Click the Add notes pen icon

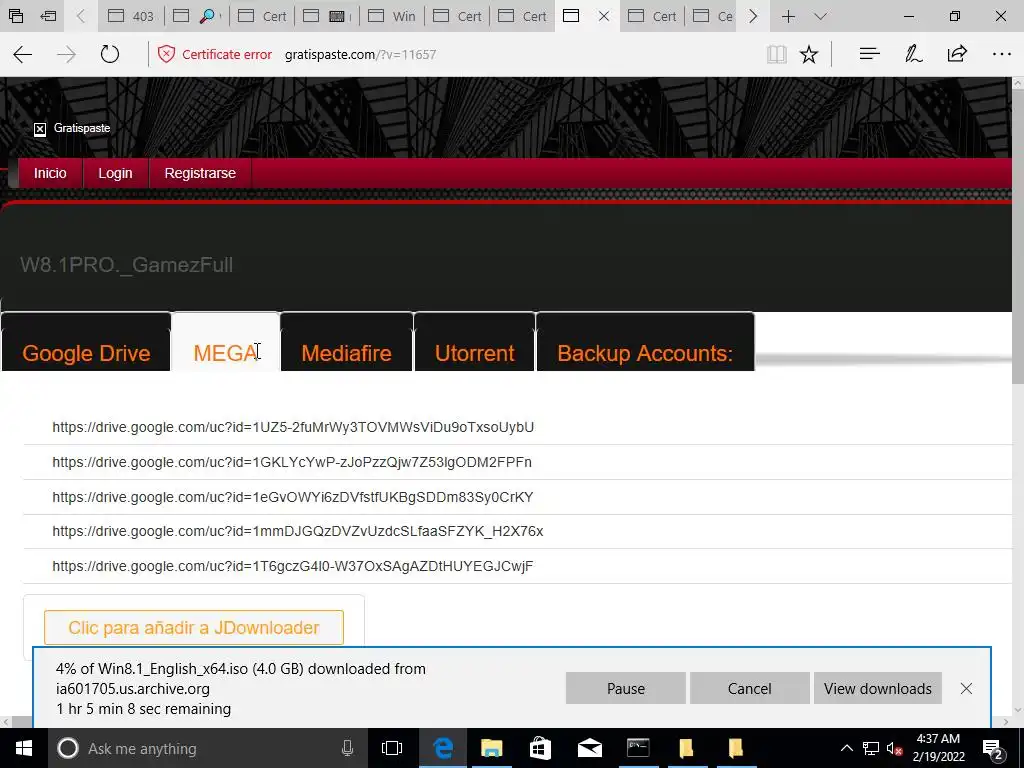pyautogui.click(x=913, y=54)
